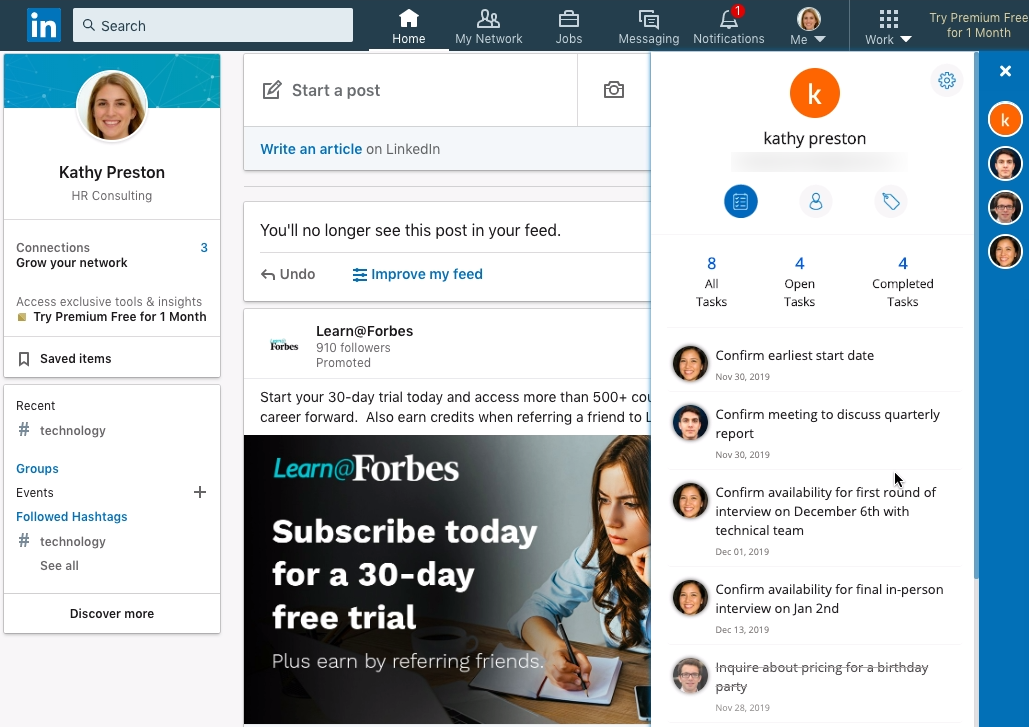
Task: Select the last woman contact in the right strip
Action: pyautogui.click(x=1005, y=251)
